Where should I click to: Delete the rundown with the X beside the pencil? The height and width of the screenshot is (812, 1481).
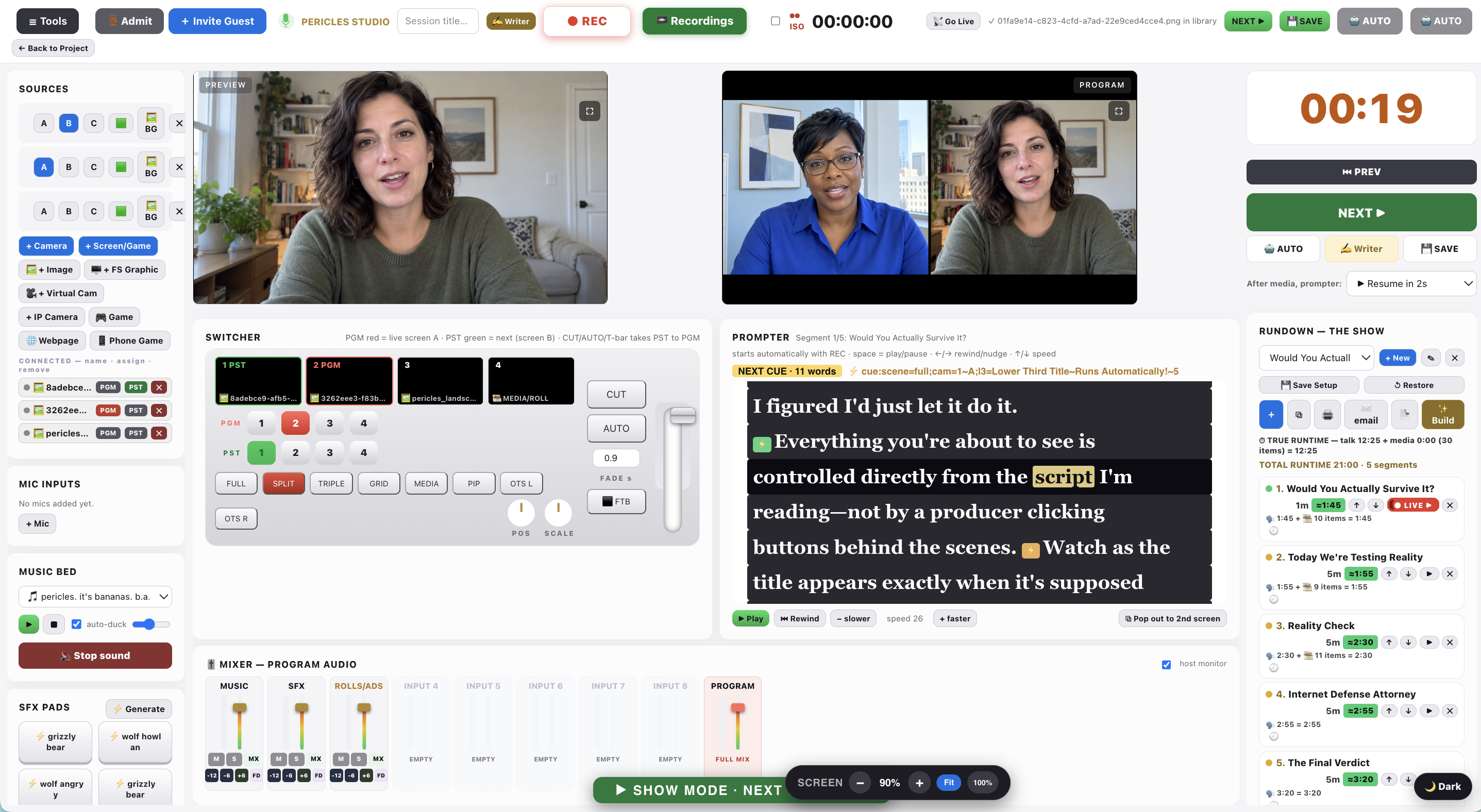1455,358
